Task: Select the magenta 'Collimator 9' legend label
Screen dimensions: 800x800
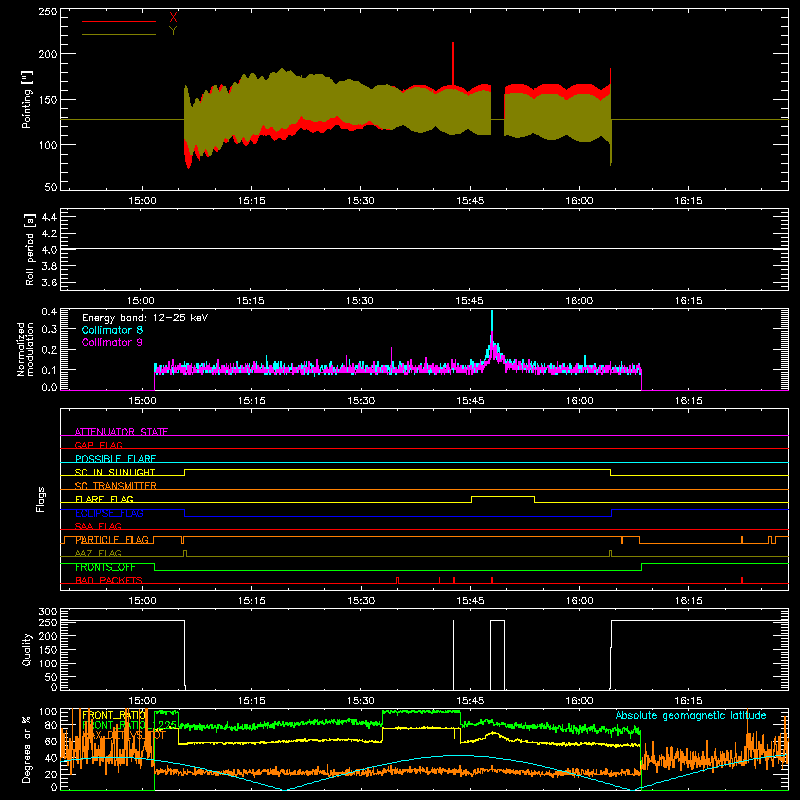Action: coord(112,342)
